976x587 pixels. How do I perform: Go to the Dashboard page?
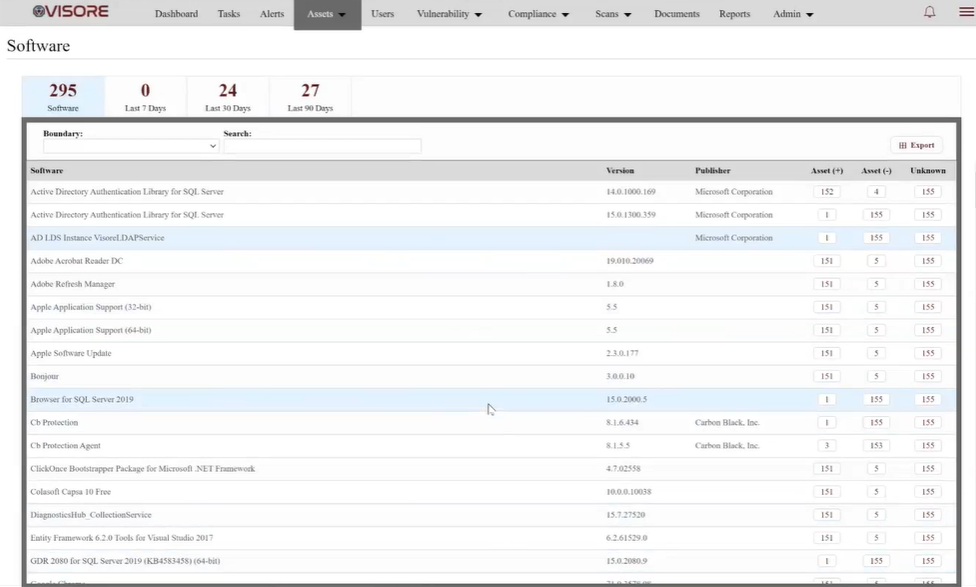point(176,15)
